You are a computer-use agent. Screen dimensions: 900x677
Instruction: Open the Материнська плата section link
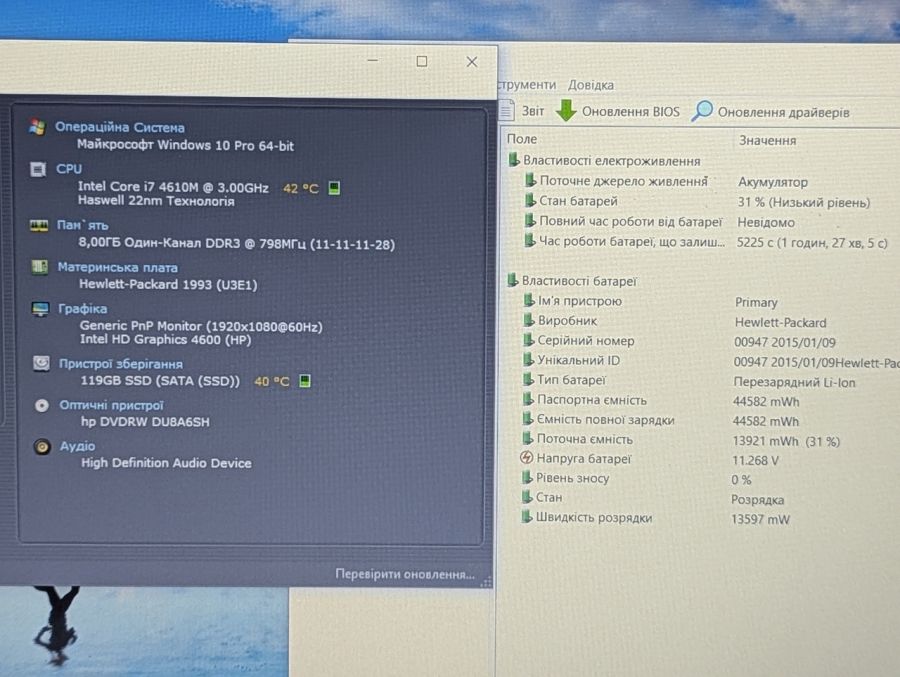(118, 268)
